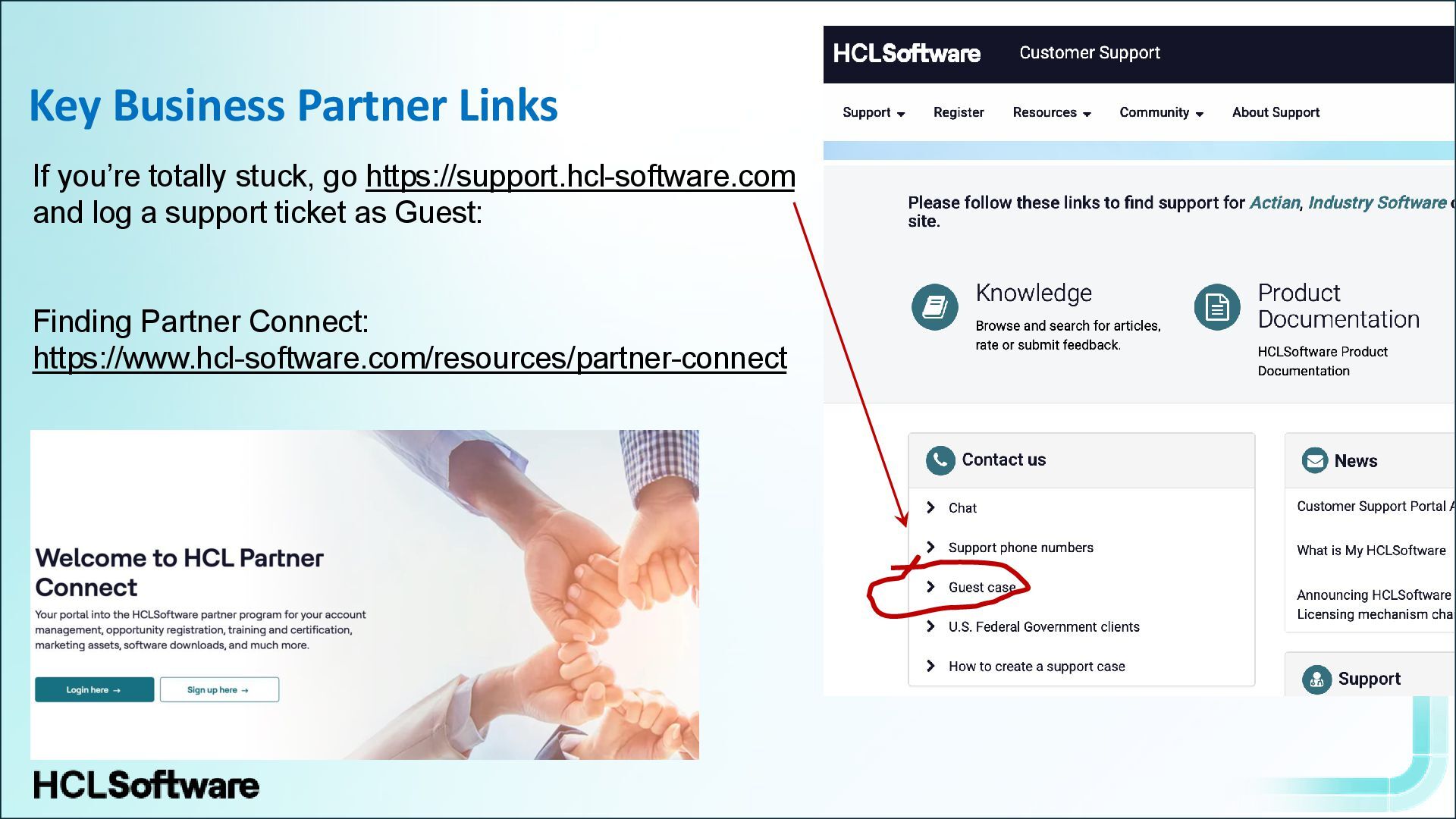Click the Product Documentation page icon
The width and height of the screenshot is (1456, 819).
1216,307
